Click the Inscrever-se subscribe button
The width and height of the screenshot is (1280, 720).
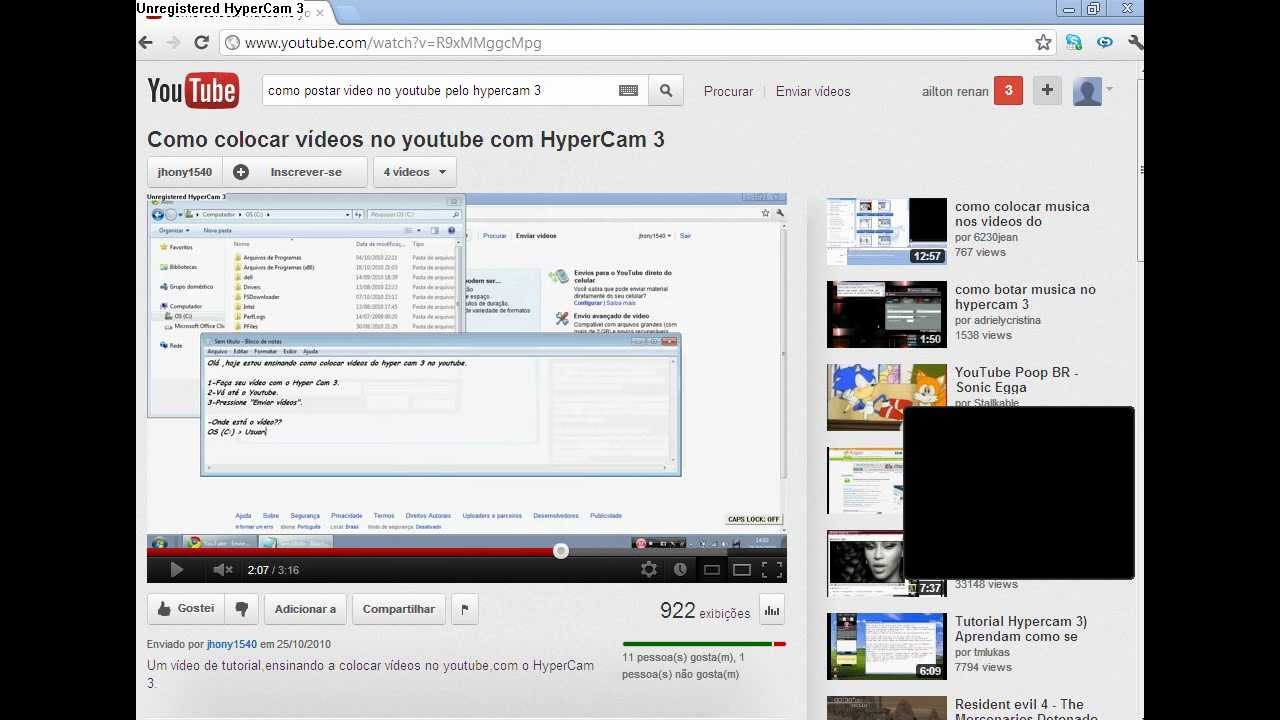[295, 172]
